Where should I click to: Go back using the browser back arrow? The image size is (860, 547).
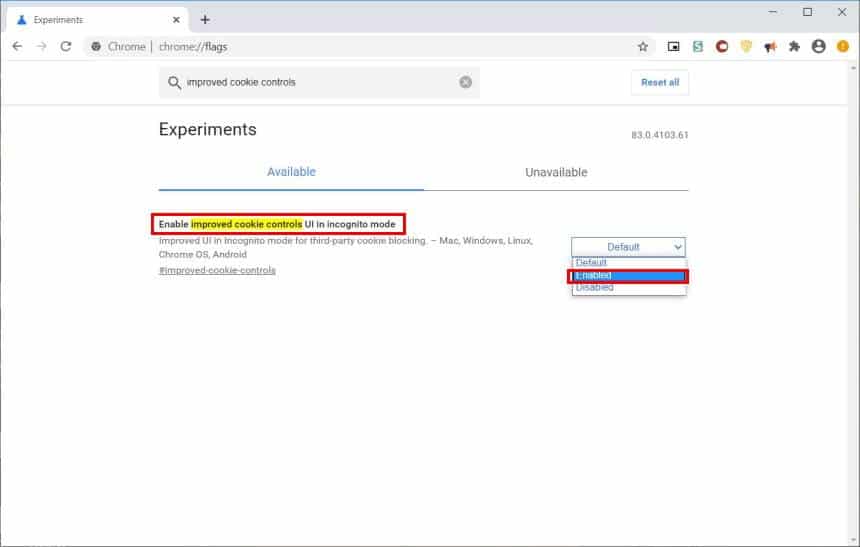click(17, 47)
